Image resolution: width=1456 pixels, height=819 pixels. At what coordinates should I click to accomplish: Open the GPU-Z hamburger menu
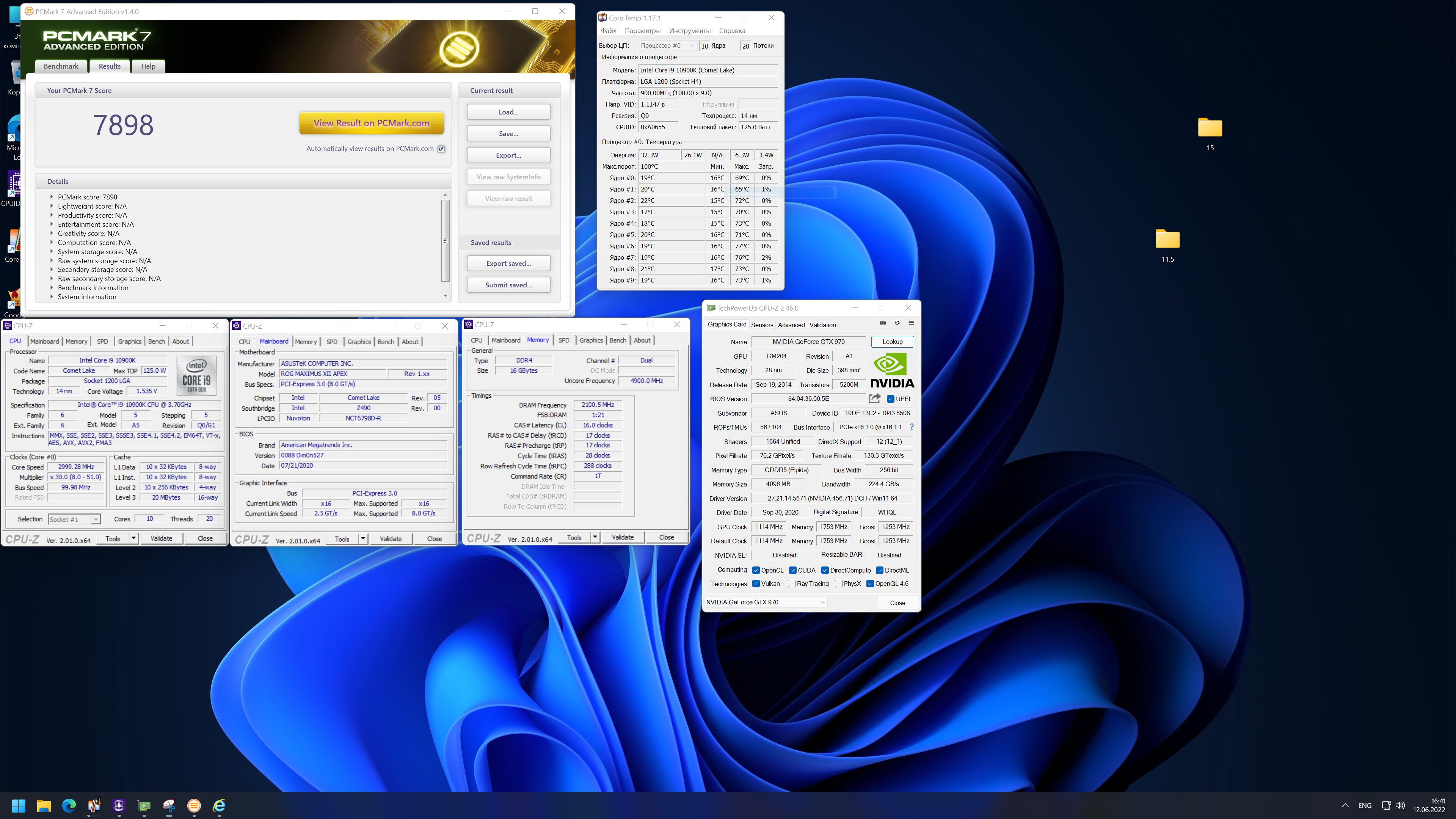(x=912, y=323)
